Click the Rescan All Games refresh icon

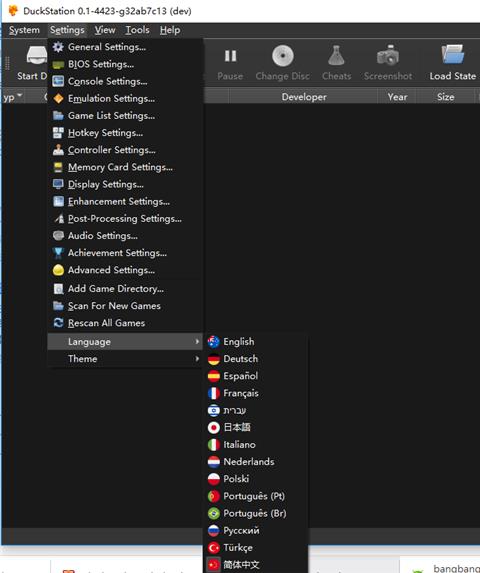[58, 323]
